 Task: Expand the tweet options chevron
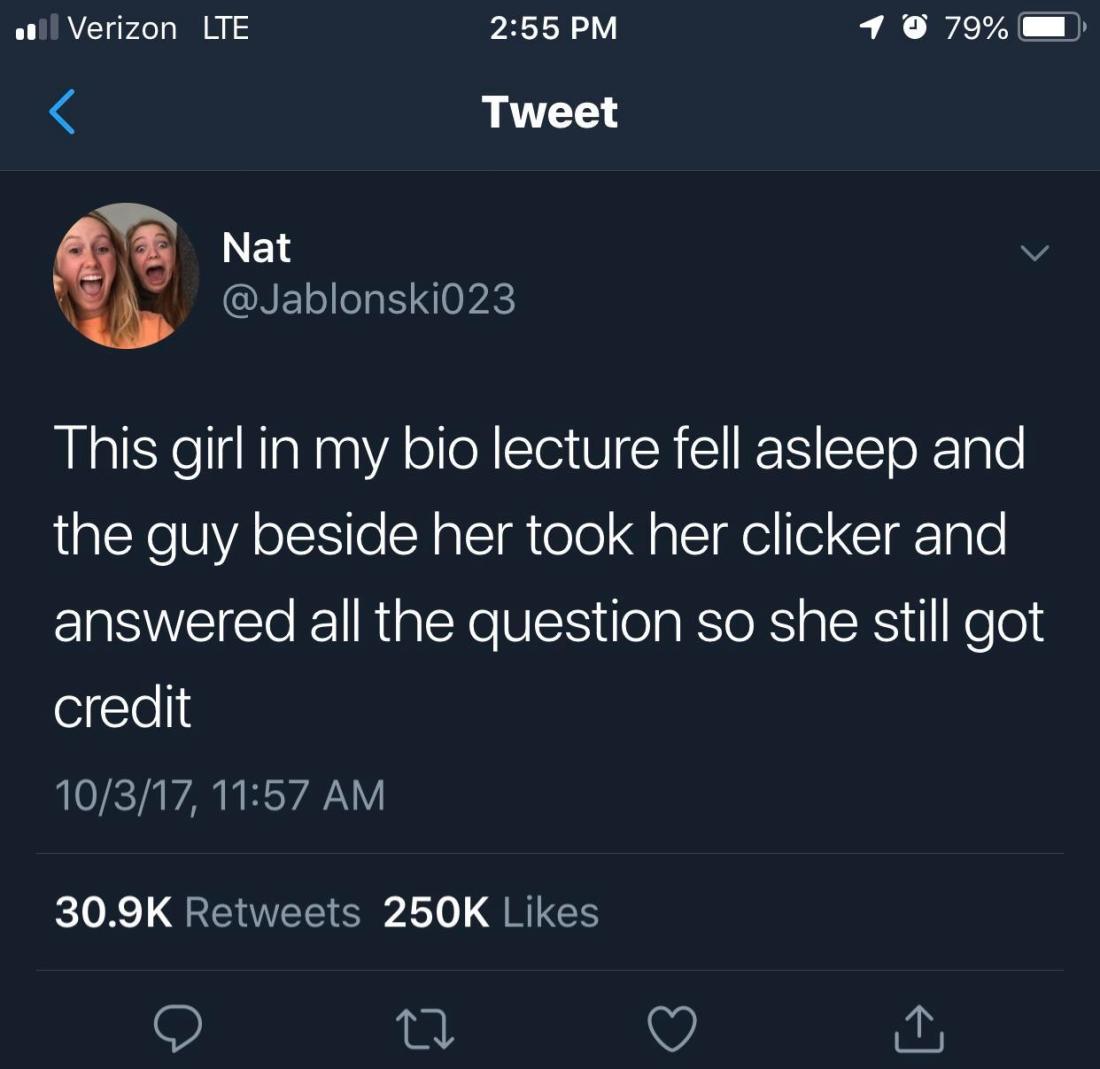click(1035, 253)
